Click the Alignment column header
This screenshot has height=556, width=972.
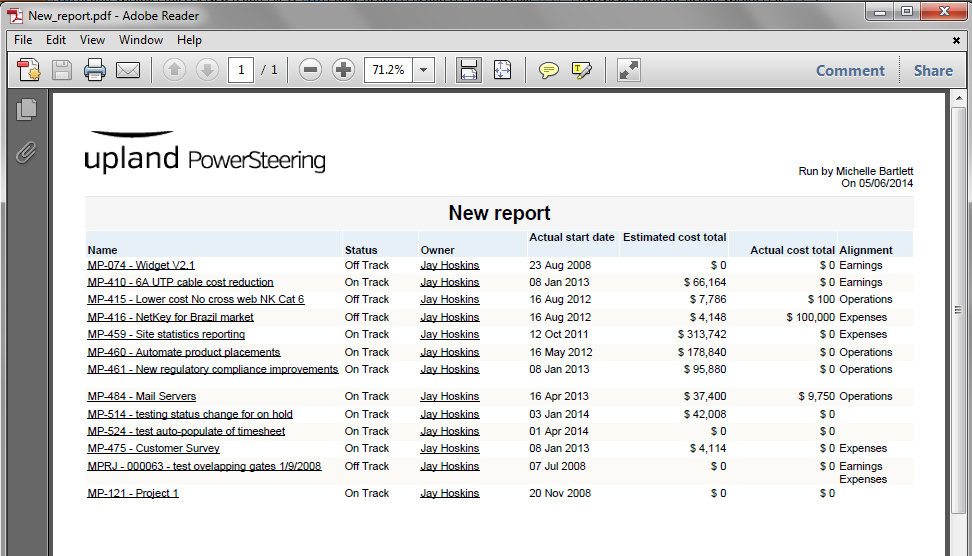tap(866, 250)
